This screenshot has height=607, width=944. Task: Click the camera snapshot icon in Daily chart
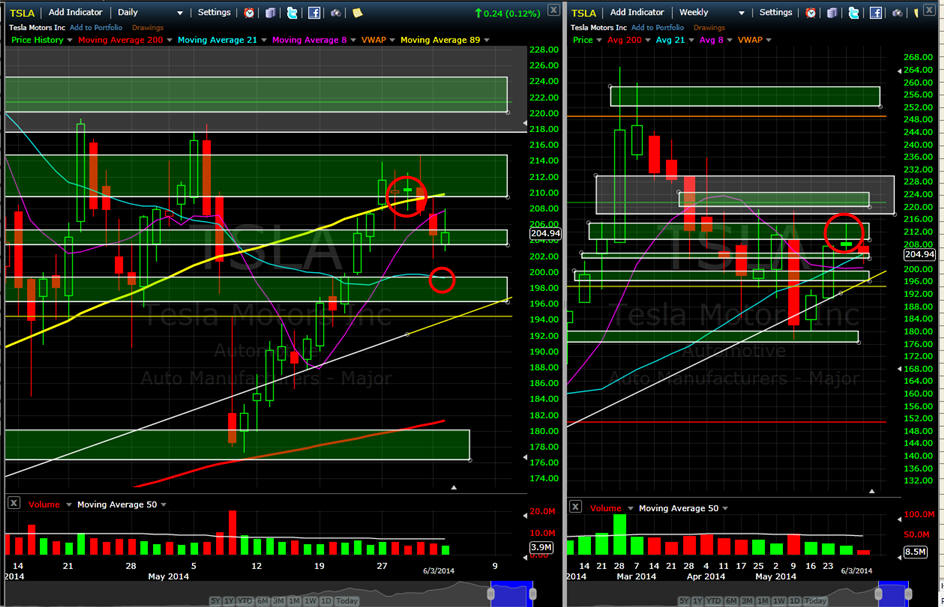335,12
